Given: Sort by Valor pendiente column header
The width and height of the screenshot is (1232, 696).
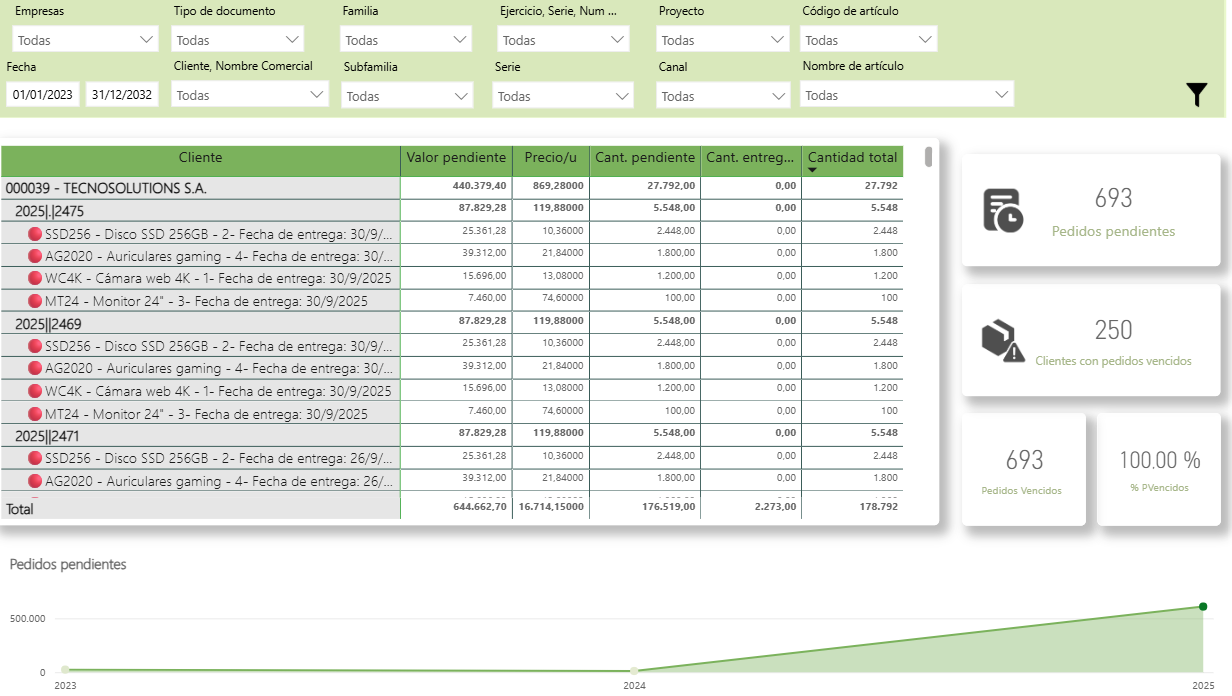Looking at the screenshot, I should coord(456,158).
